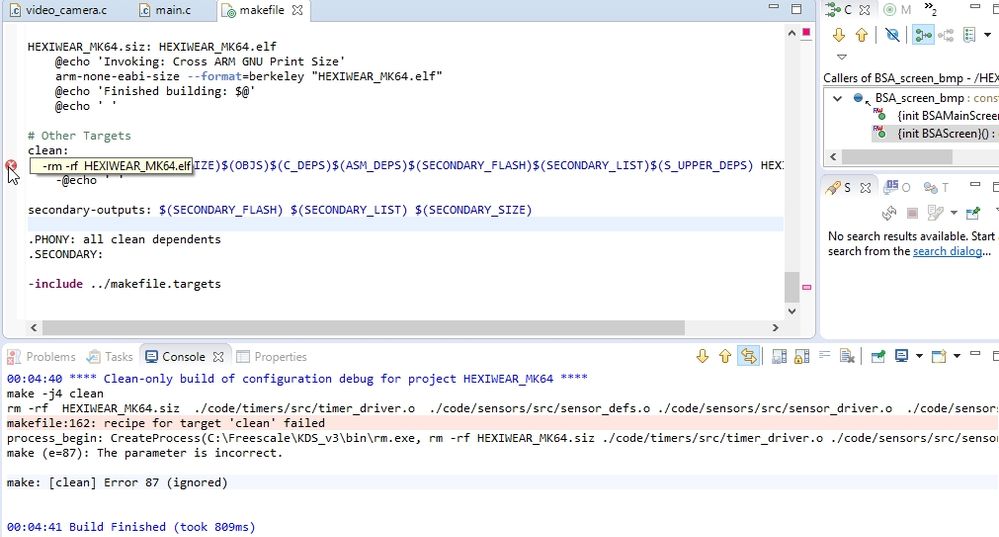Toggle pin on the Search view

click(x=973, y=213)
